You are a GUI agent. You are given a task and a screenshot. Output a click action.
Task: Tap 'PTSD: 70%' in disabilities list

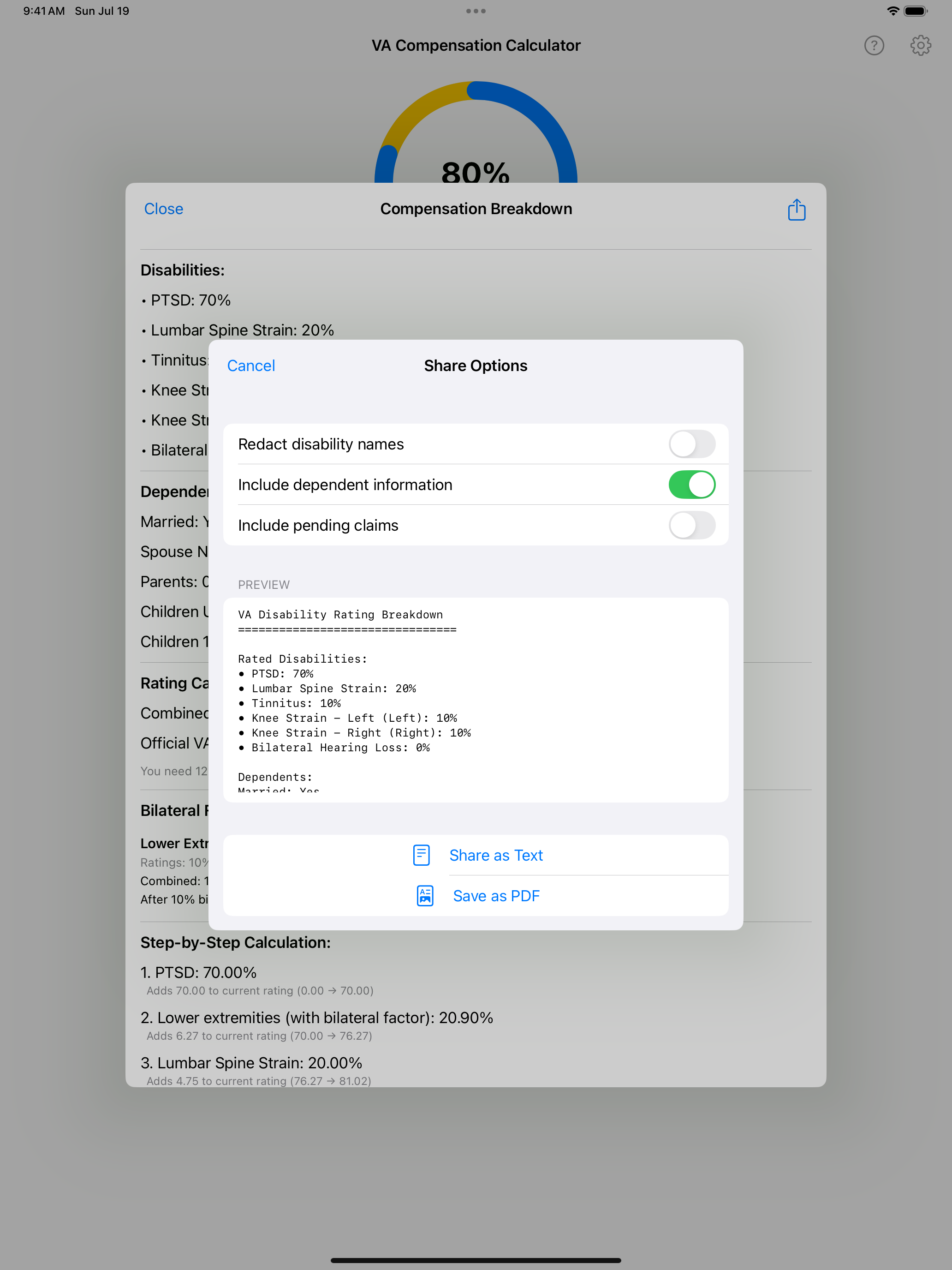[186, 300]
